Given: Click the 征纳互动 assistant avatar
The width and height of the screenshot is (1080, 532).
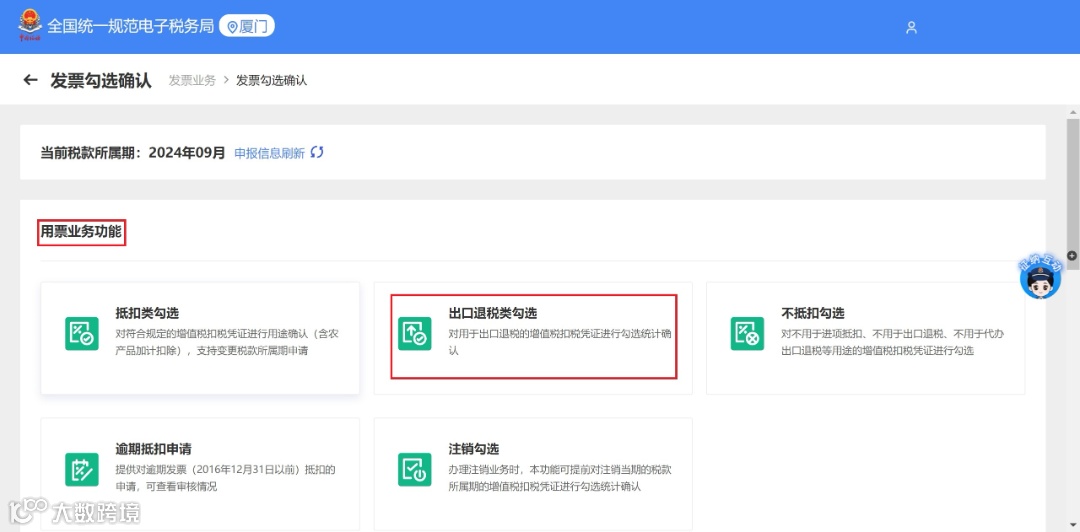Looking at the screenshot, I should 1040,278.
